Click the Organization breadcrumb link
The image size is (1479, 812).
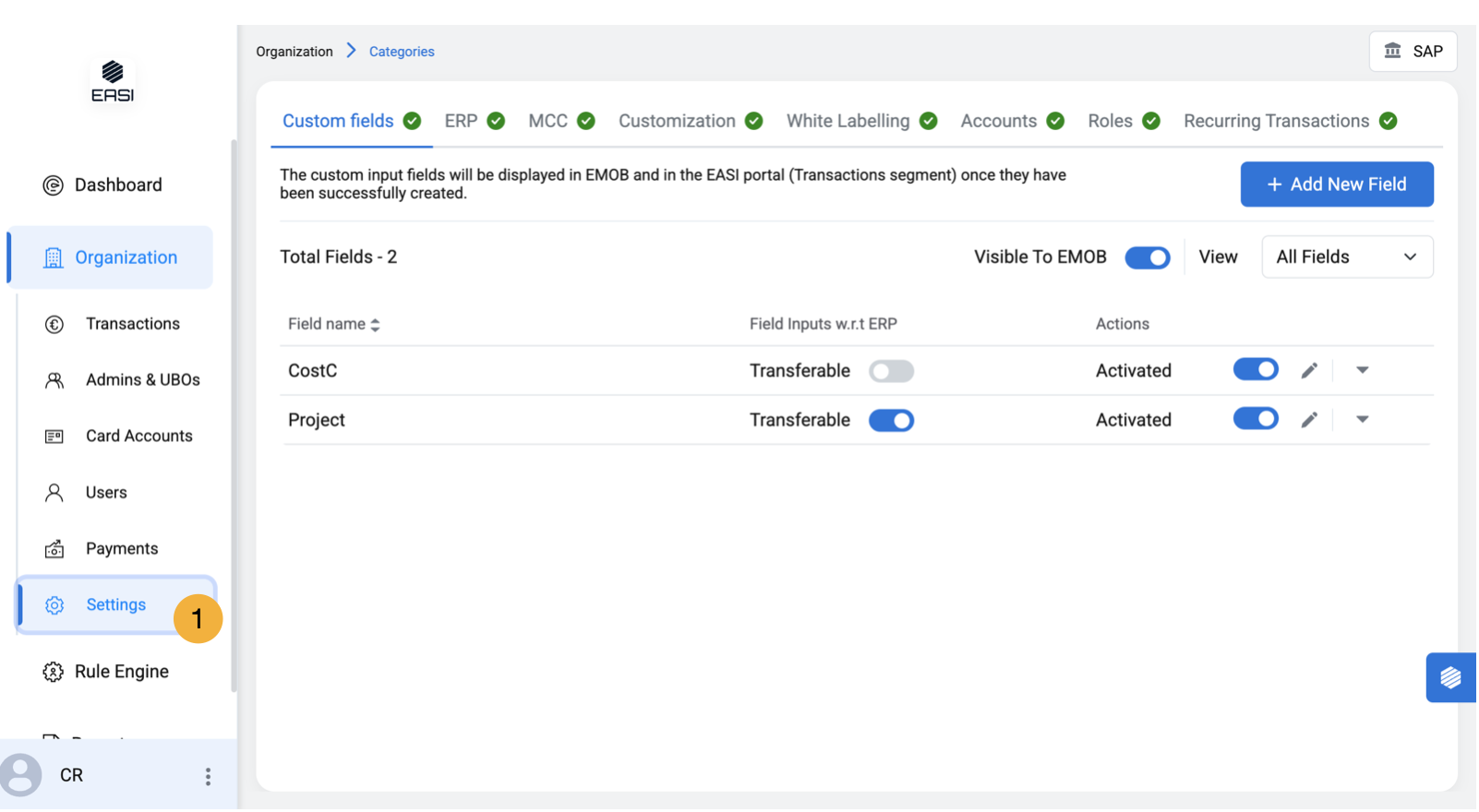(x=295, y=52)
